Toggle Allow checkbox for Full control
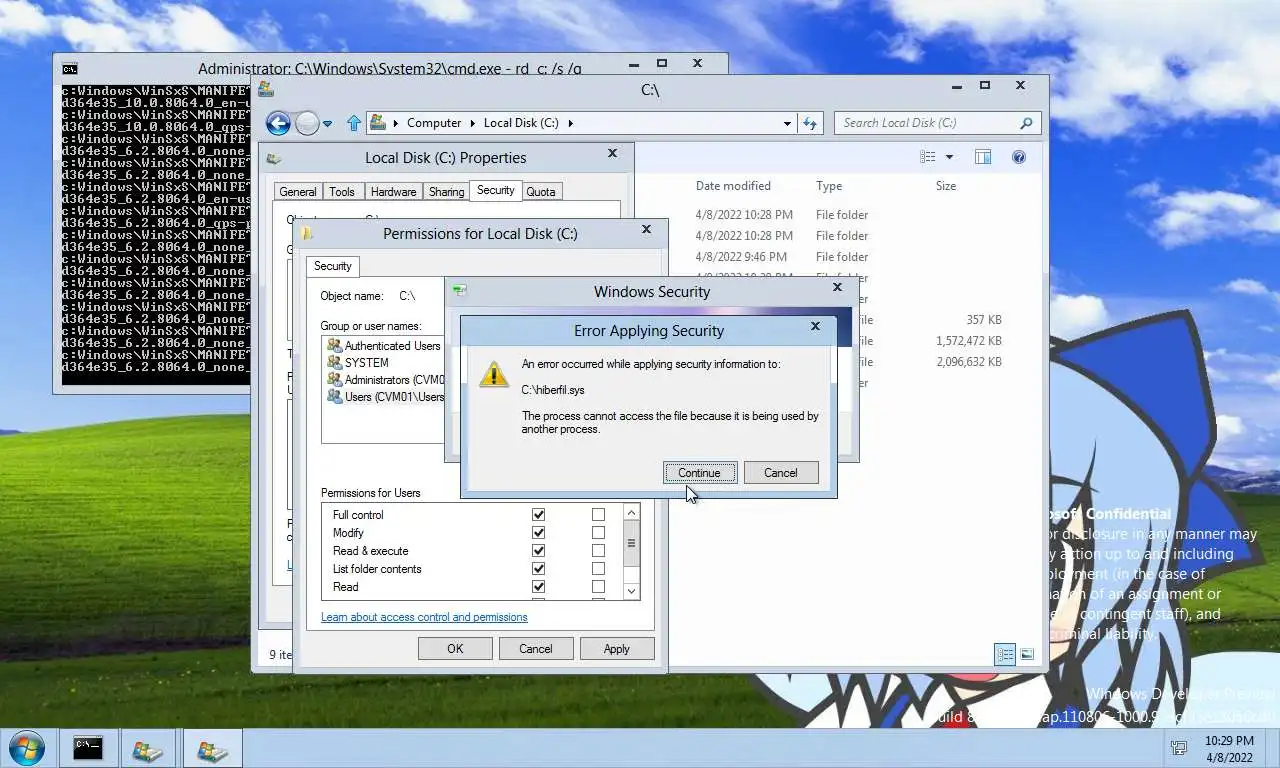The width and height of the screenshot is (1280, 768). (x=538, y=515)
